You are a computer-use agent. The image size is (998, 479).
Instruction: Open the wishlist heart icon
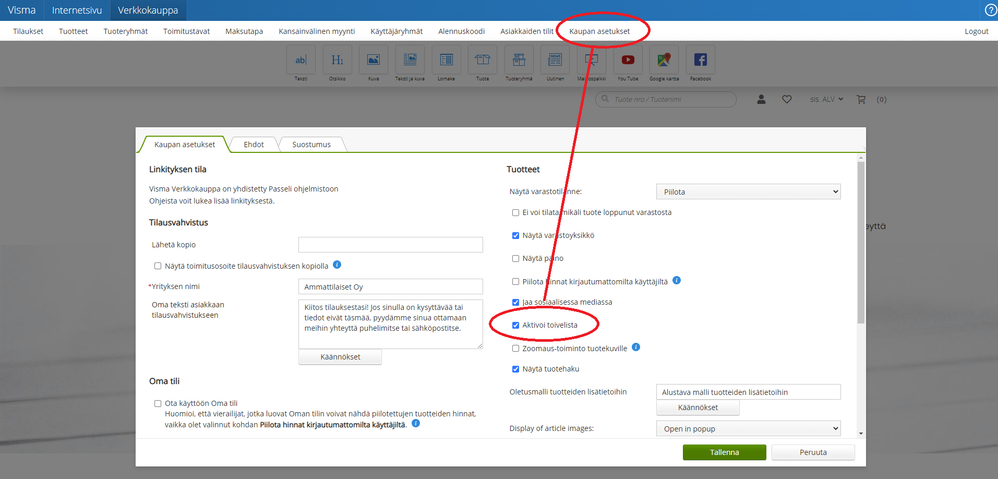pos(787,99)
